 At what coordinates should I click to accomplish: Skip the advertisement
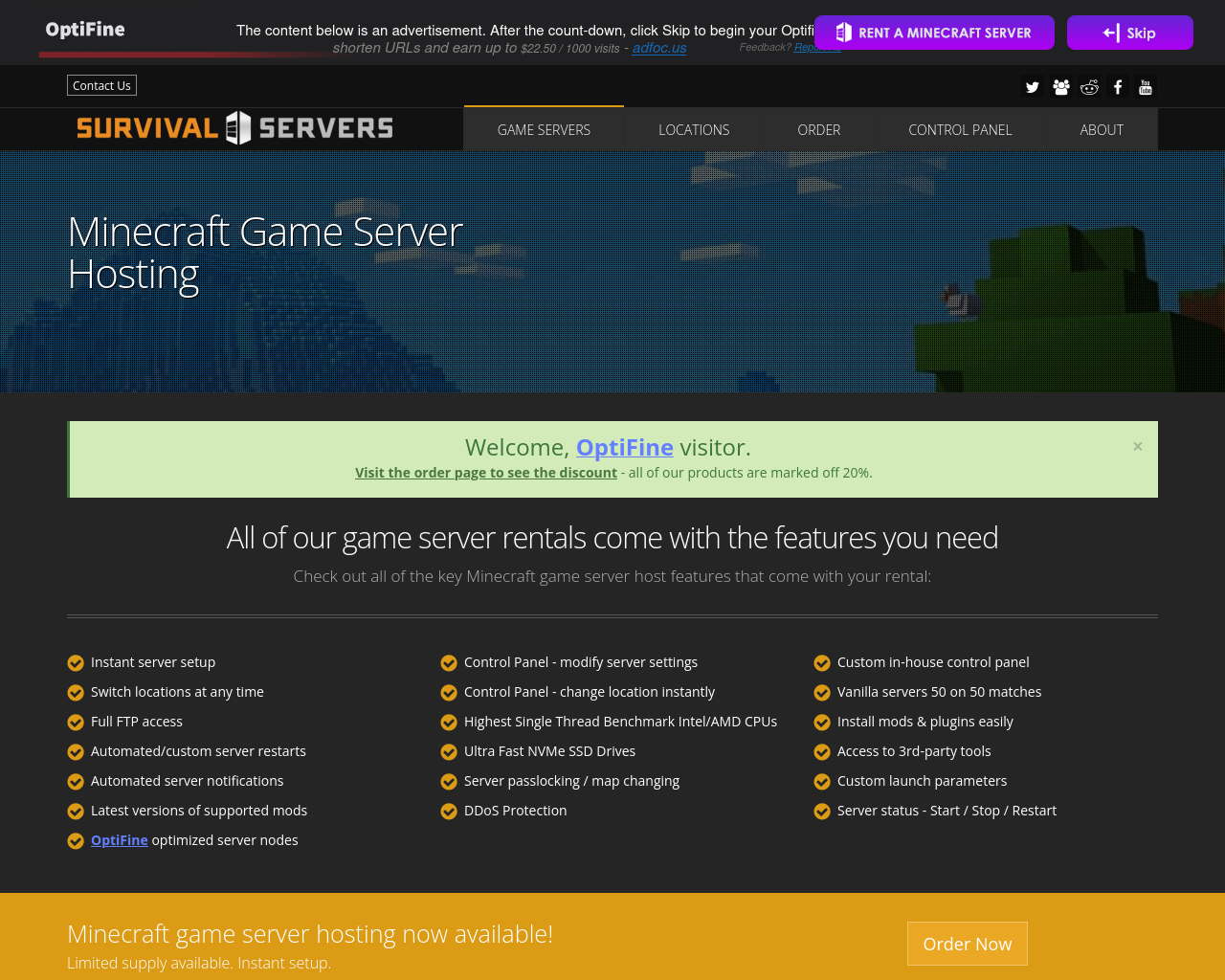1130,33
